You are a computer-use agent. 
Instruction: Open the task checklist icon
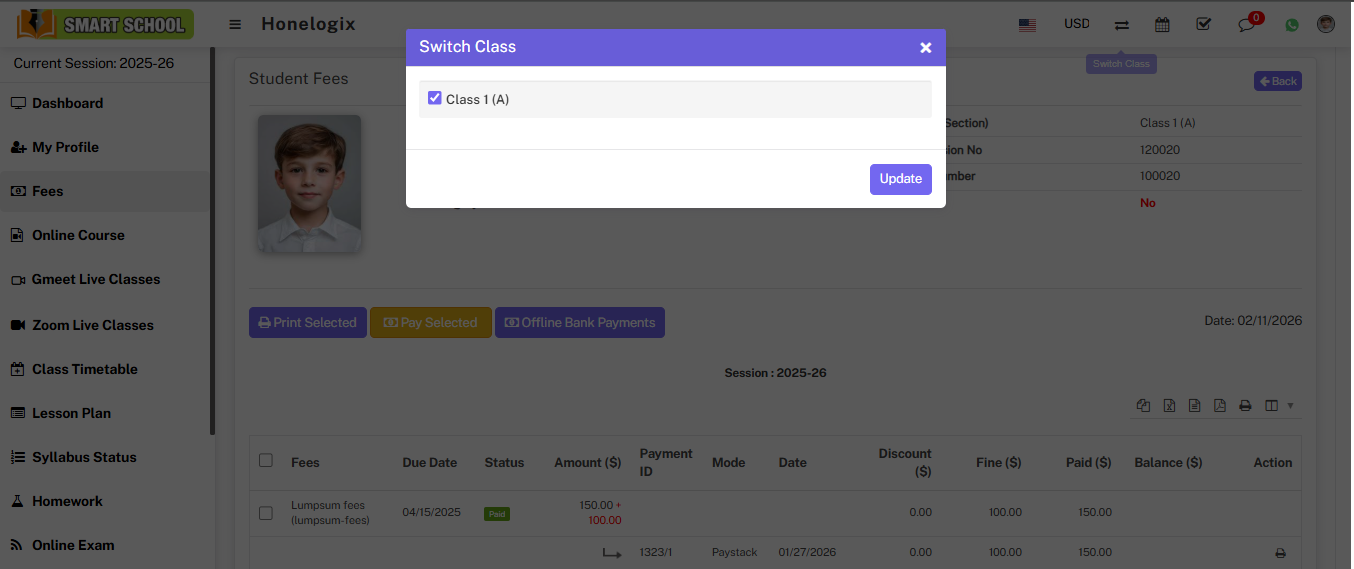click(x=1204, y=24)
